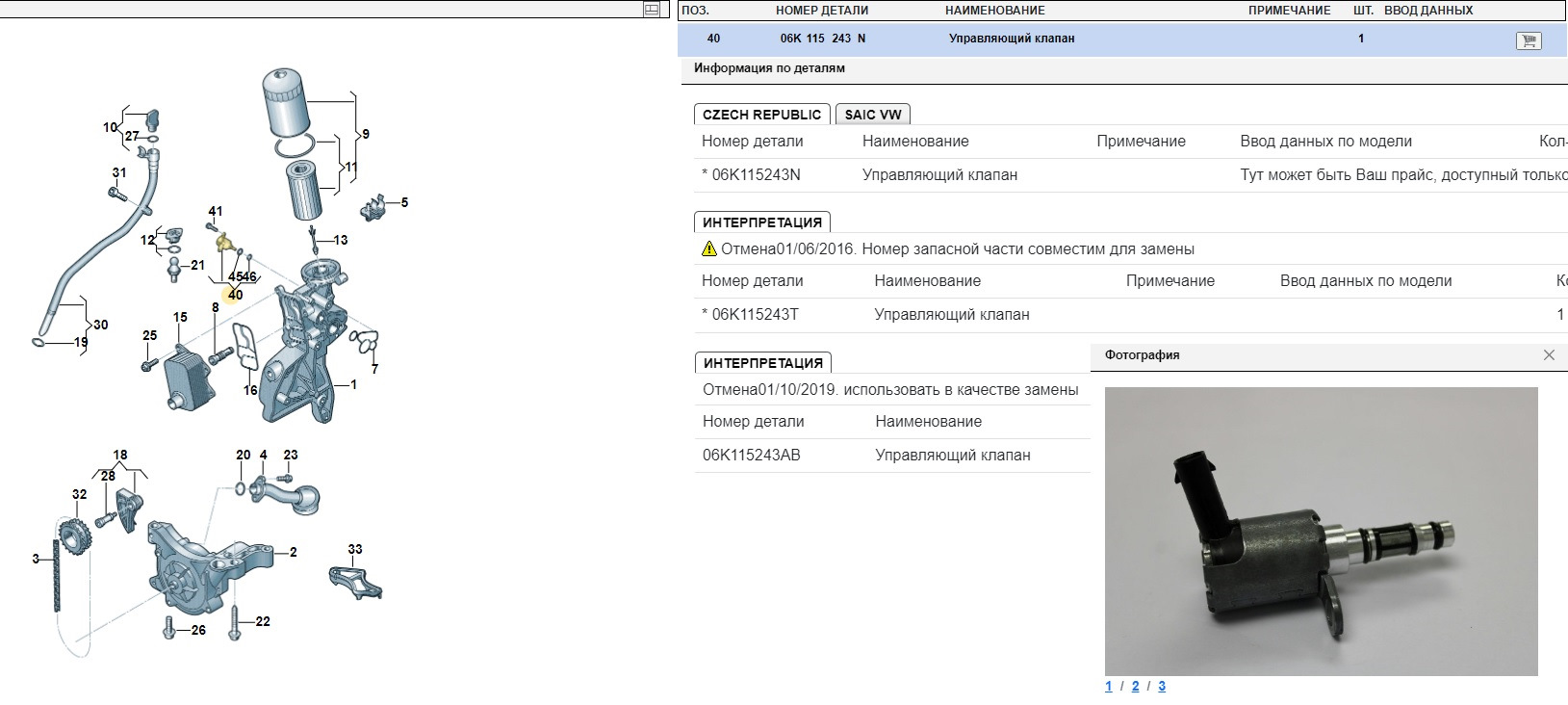This screenshot has width=1568, height=705.
Task: Select the first ИНТЕРПРЕТАЦИЯ tab
Action: [x=762, y=222]
